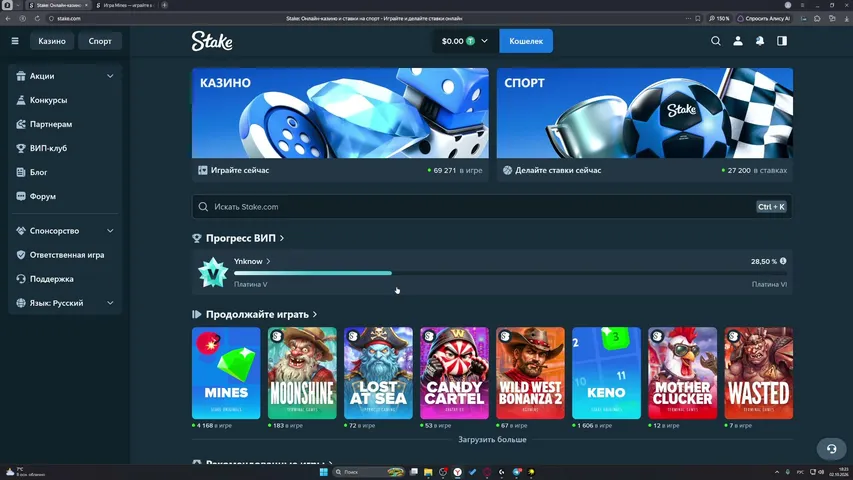
Task: Click Играйте сейчас under casino banner
Action: coord(239,170)
